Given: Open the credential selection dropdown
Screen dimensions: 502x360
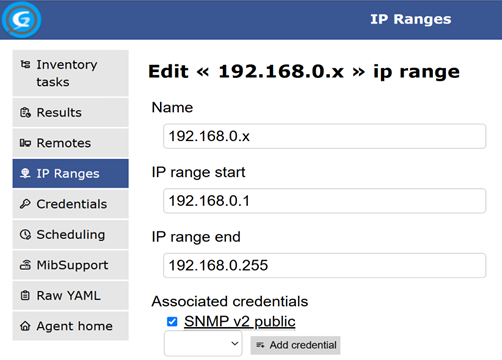Looking at the screenshot, I should 203,344.
